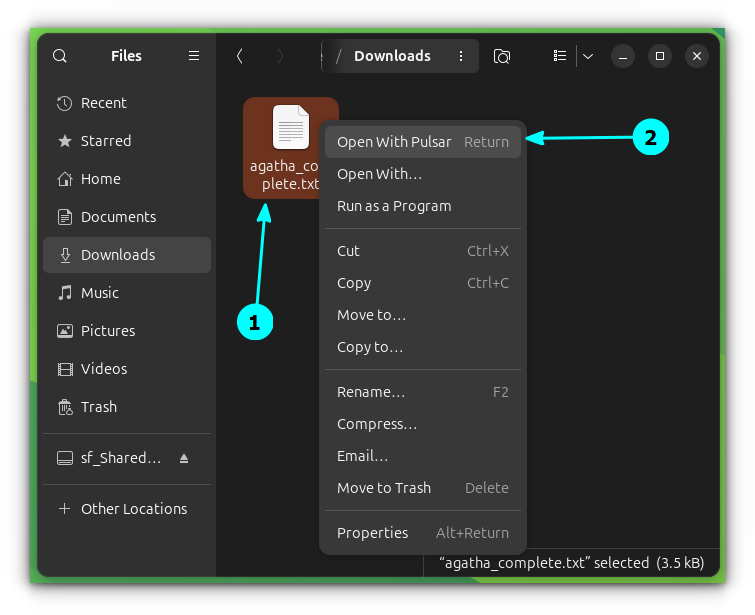Viewport: 755px width, 615px height.
Task: Open the Files hamburger menu
Action: [x=194, y=56]
